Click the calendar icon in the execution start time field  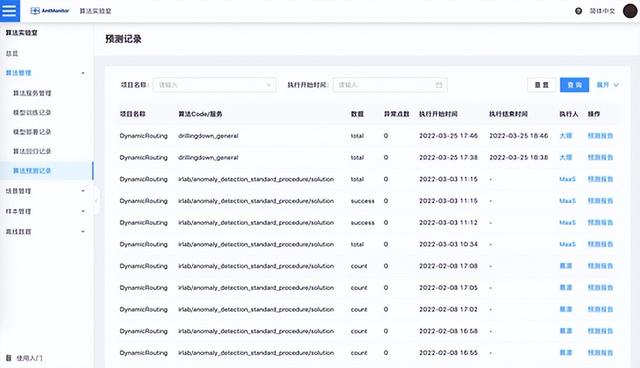click(439, 85)
